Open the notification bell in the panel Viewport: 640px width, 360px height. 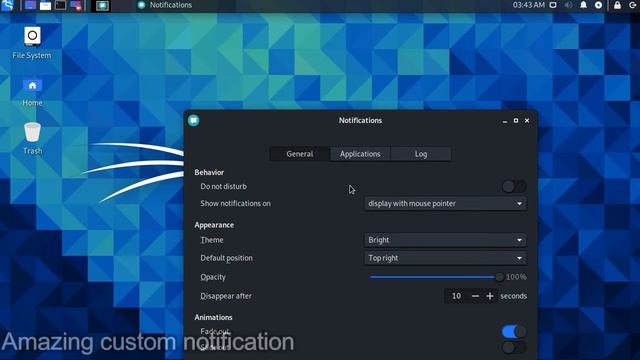pos(583,5)
